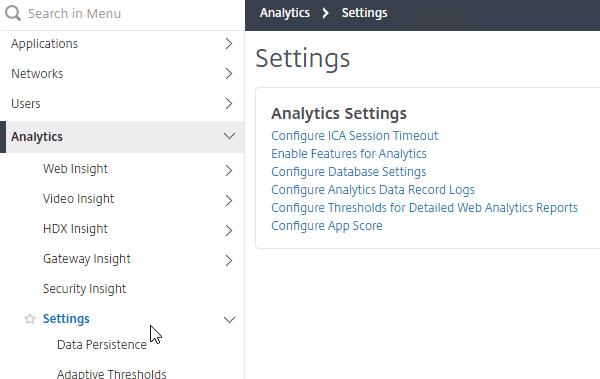Expand Video Insight submenu arrow
This screenshot has height=379, width=600.
pos(229,200)
